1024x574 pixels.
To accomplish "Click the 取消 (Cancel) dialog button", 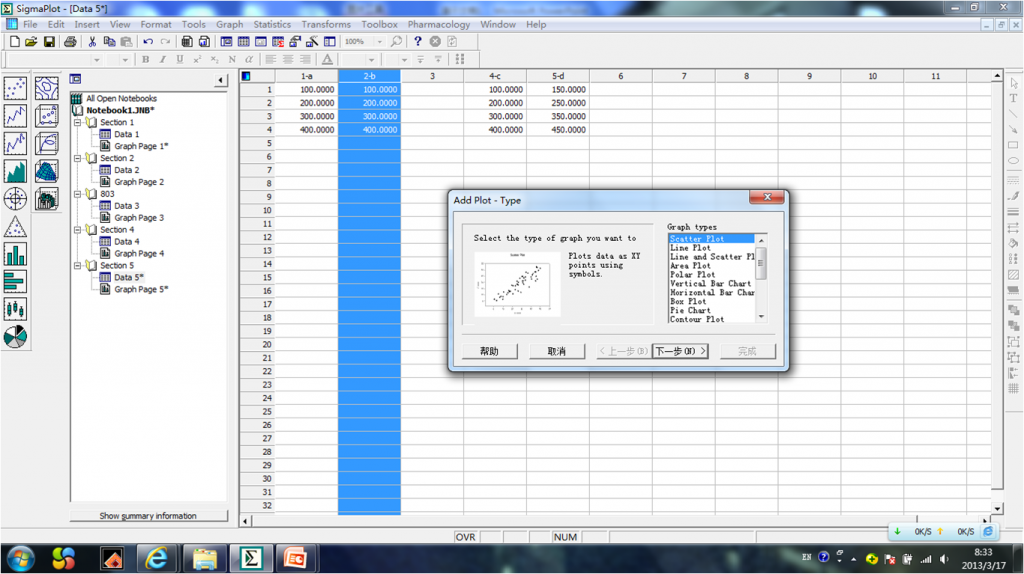I will 556,351.
